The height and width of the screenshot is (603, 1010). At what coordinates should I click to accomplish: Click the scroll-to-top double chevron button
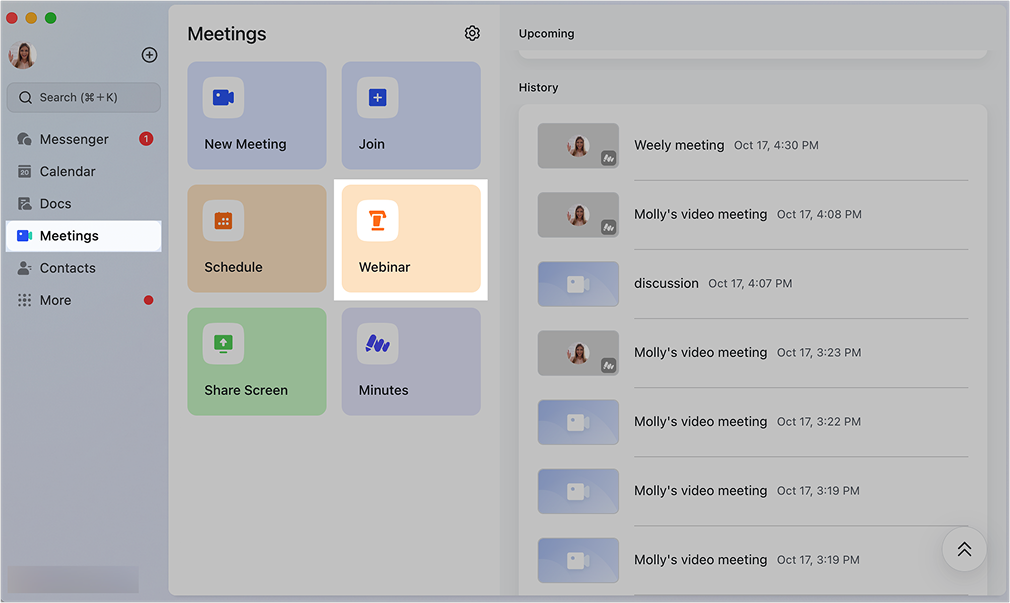964,549
